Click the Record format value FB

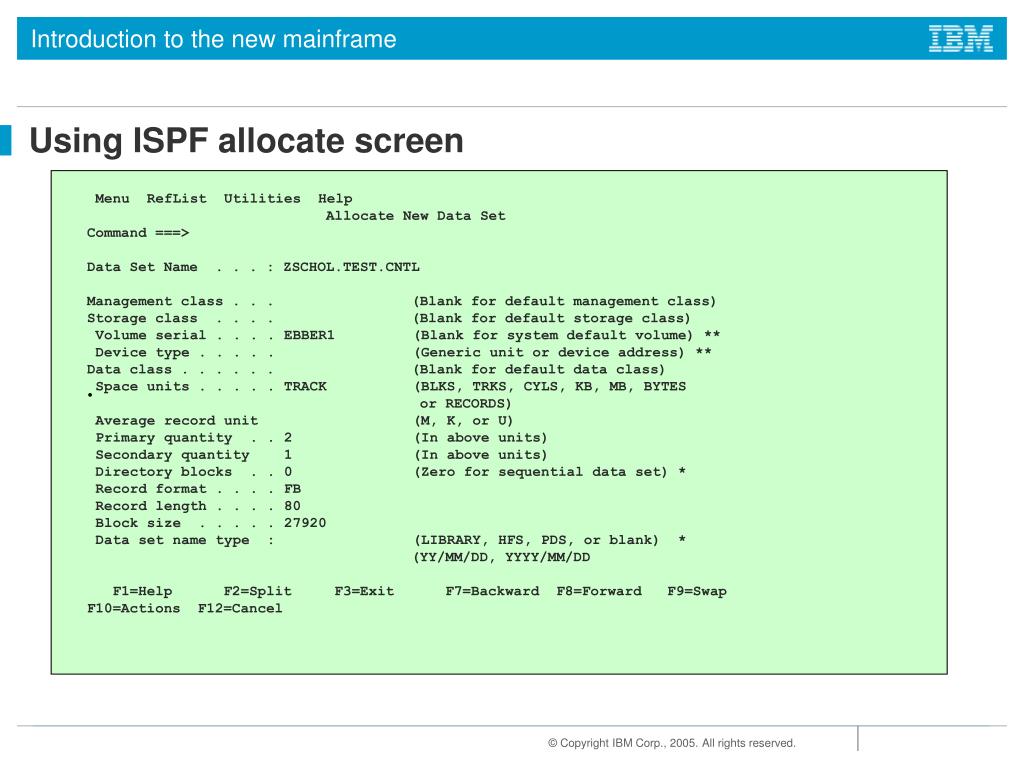click(293, 488)
